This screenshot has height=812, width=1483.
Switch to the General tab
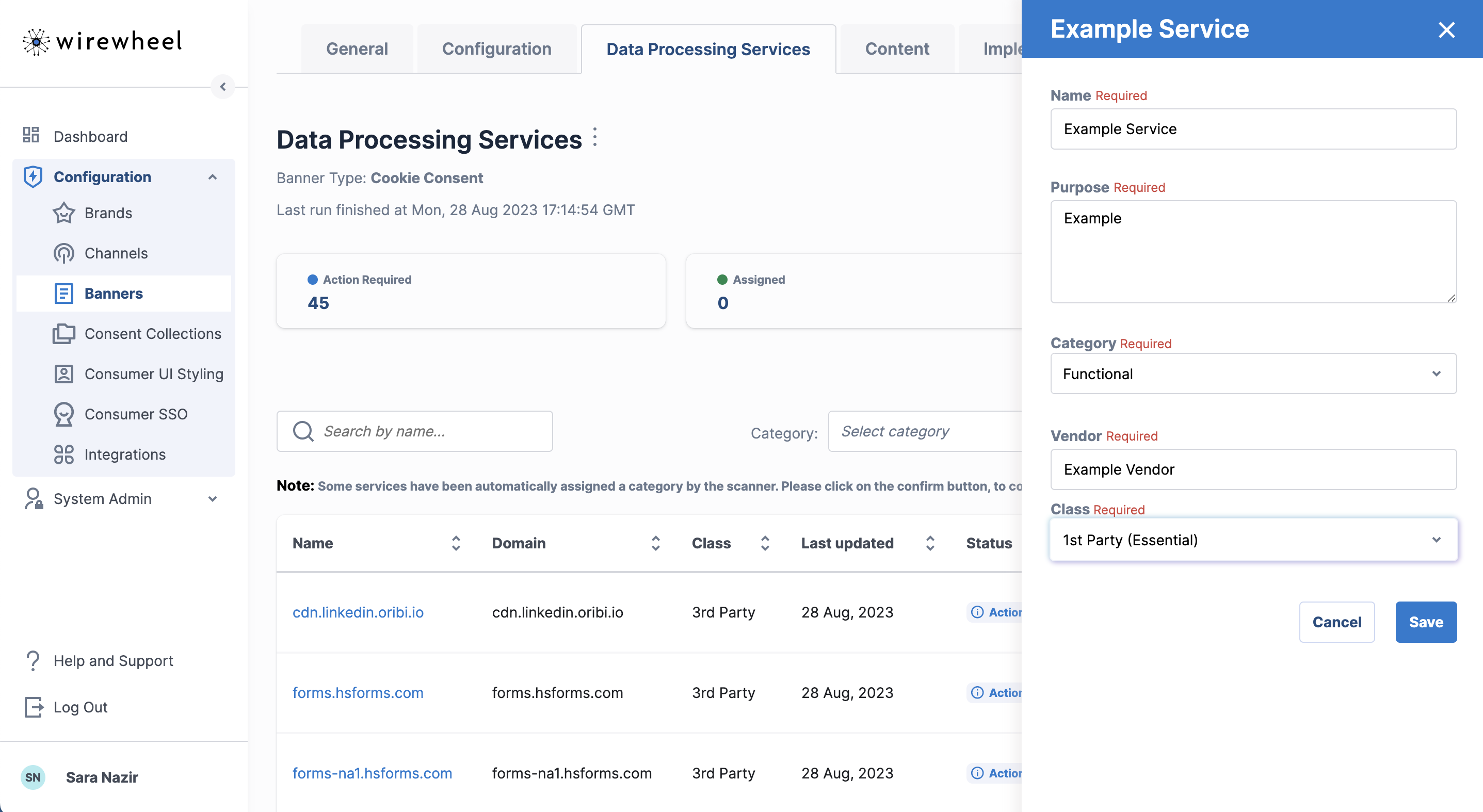357,50
